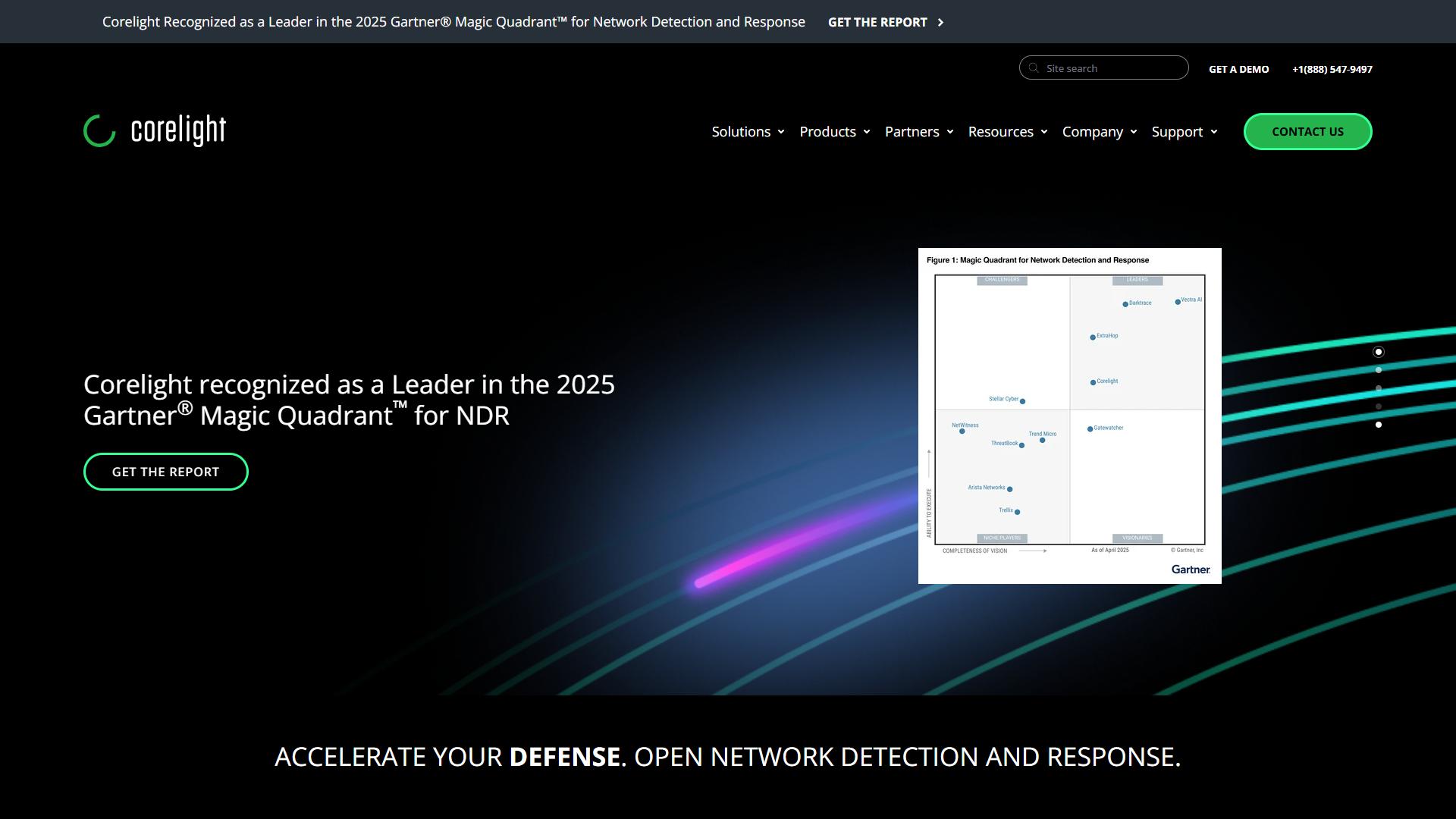Focus the Site search input field
1456x819 pixels.
[x=1104, y=67]
